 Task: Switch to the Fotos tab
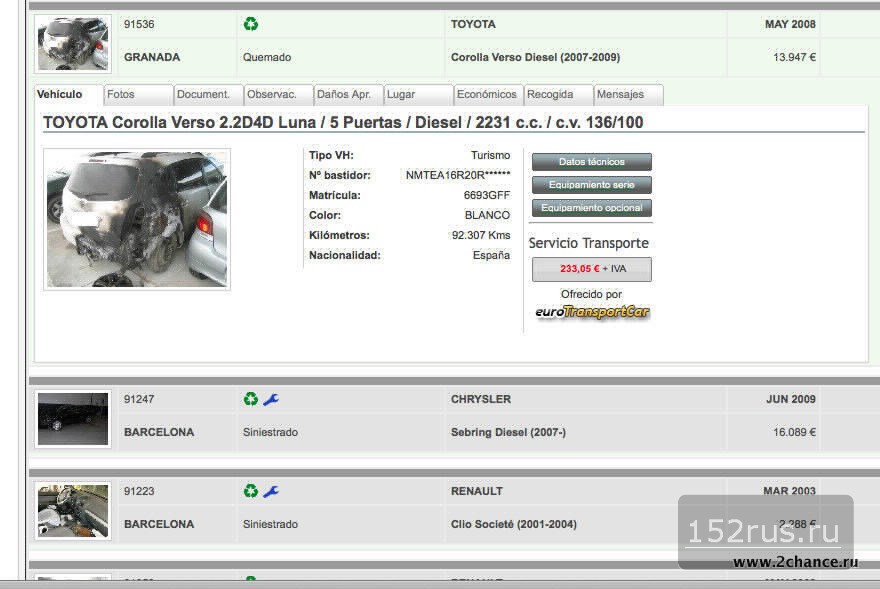(138, 94)
